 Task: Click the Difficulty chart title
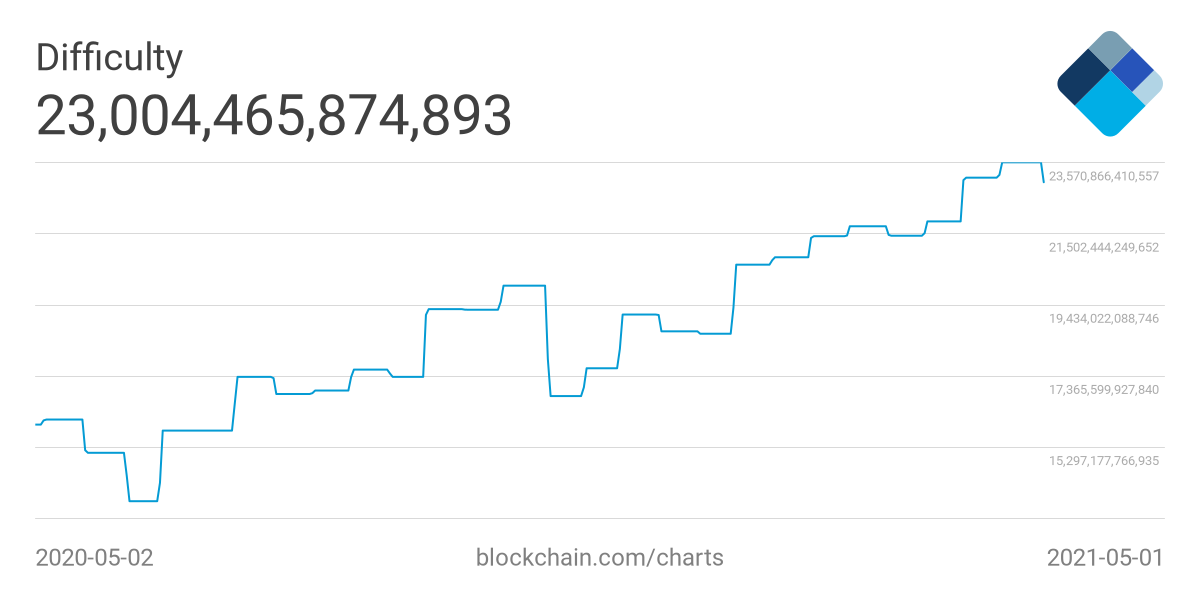tap(109, 57)
